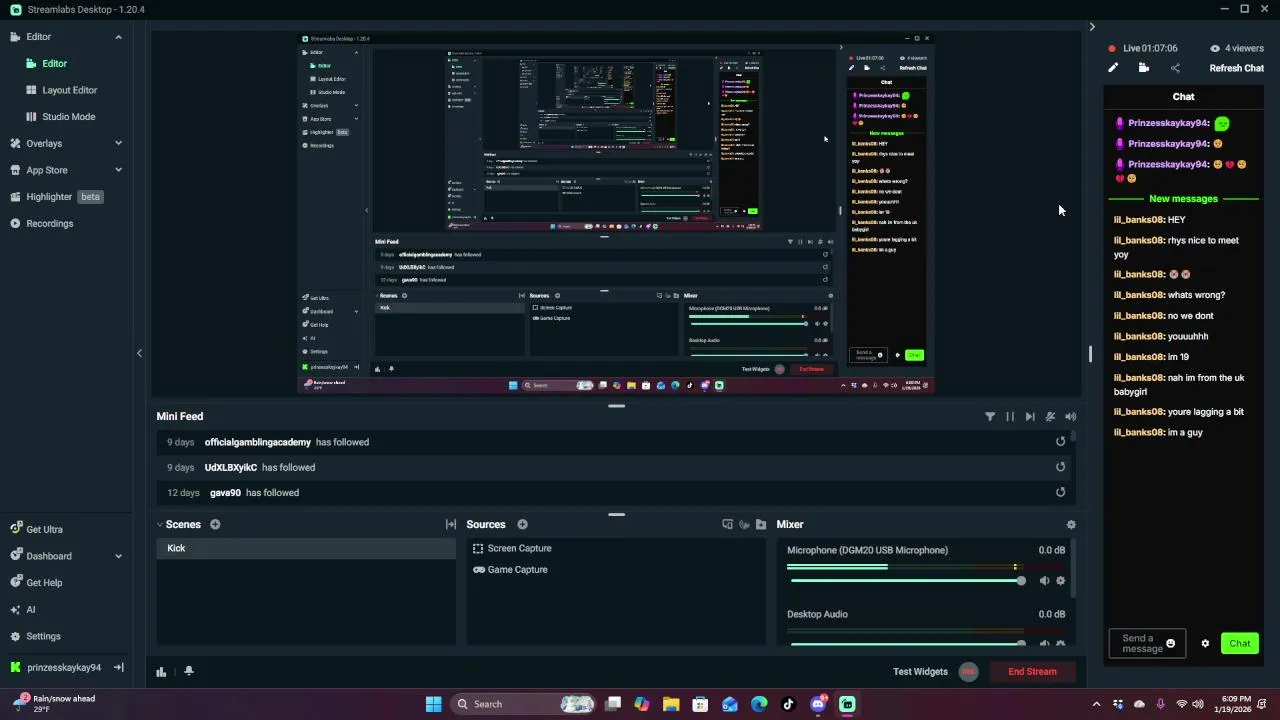Log out of the prinzesskaykay94 account
This screenshot has width=1280, height=720.
118,667
